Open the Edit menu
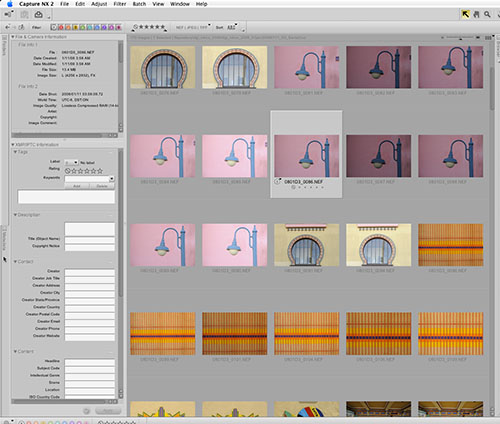 pyautogui.click(x=80, y=4)
